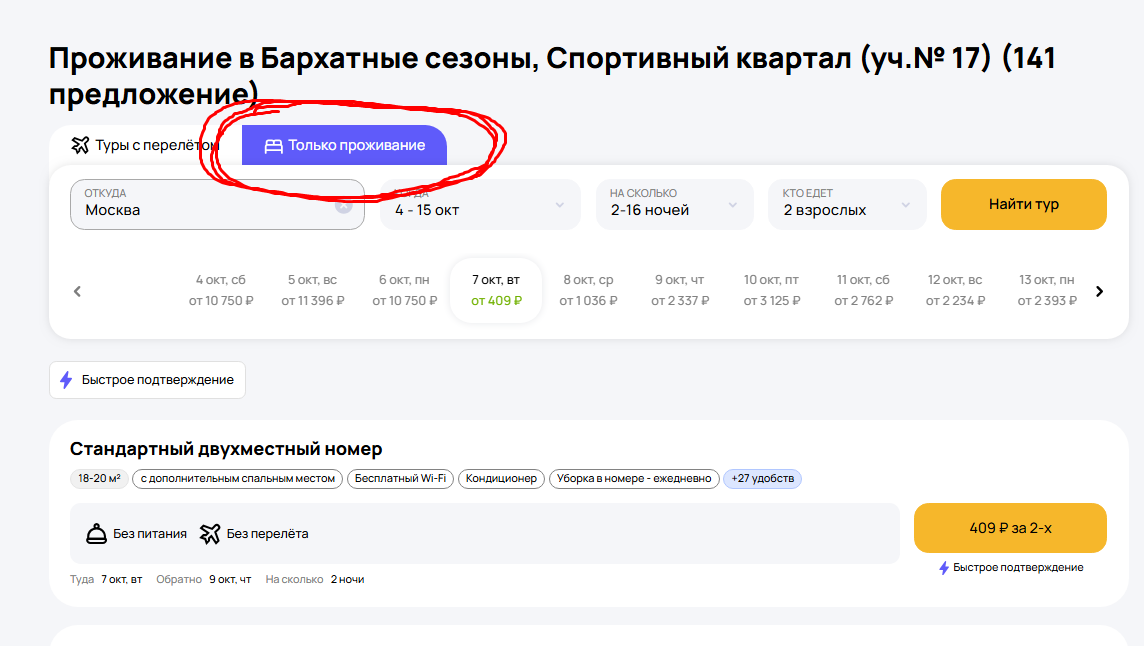This screenshot has height=646, width=1144.
Task: Choose date 10 окт, пт от 3 125 ₽
Action: click(771, 291)
